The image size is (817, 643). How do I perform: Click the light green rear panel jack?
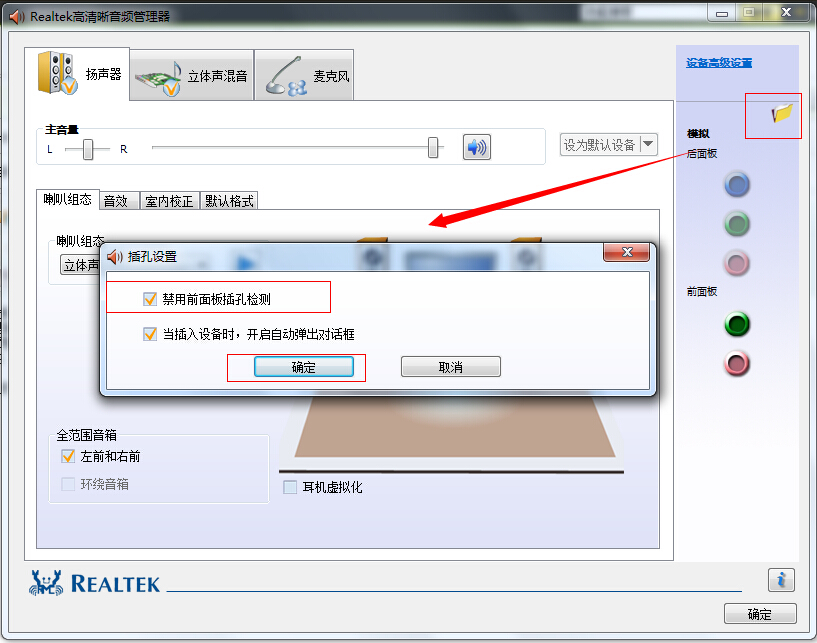point(737,224)
